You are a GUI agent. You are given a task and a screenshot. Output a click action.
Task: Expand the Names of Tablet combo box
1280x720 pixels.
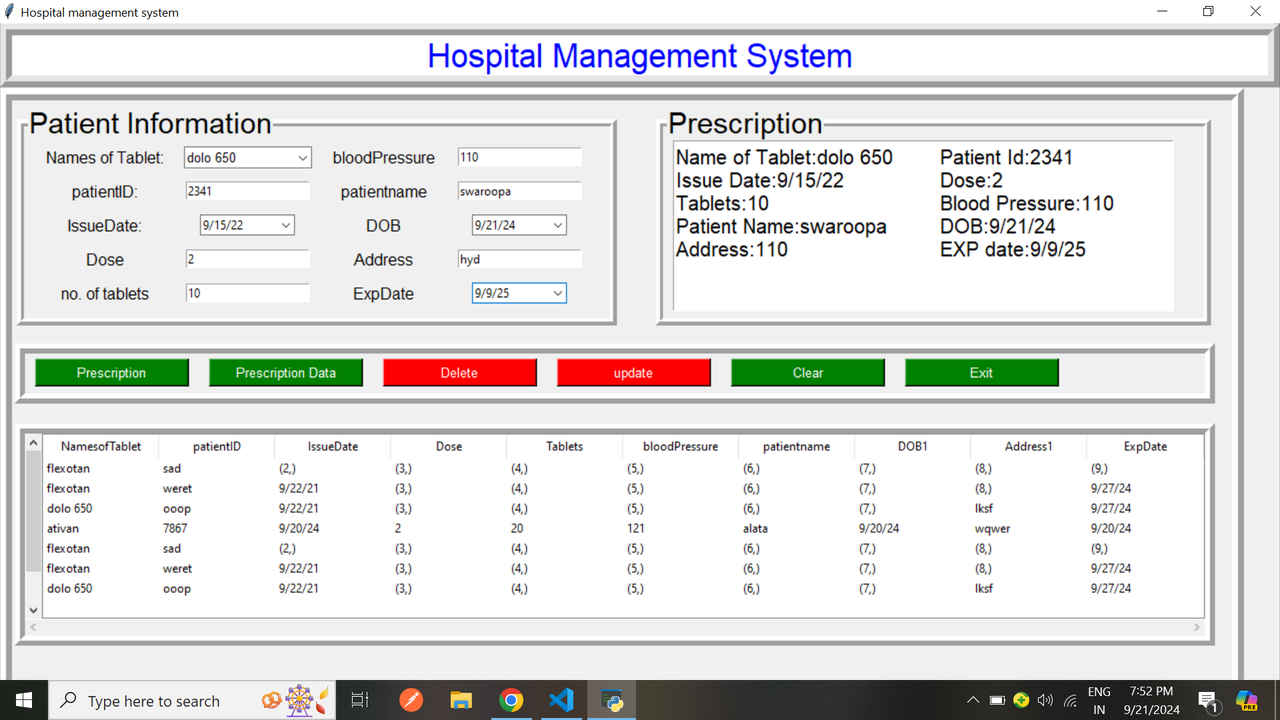tap(303, 157)
